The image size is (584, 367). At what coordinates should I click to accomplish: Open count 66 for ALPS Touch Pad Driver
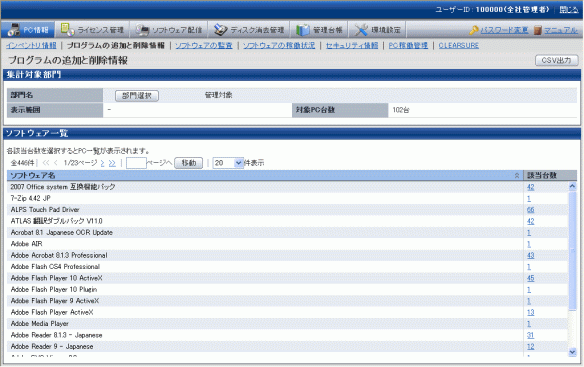click(531, 210)
